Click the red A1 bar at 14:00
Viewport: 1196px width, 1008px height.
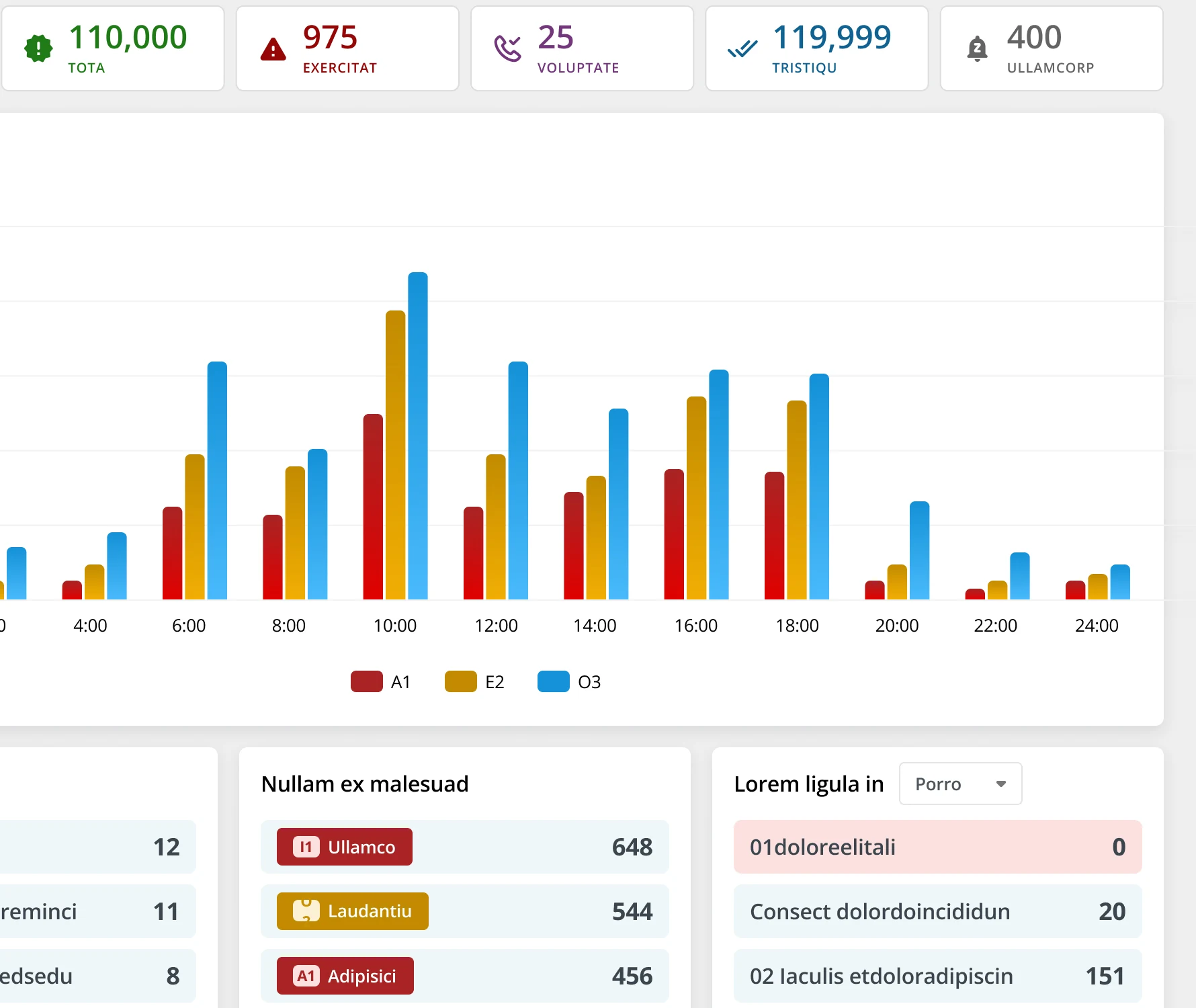pos(574,546)
